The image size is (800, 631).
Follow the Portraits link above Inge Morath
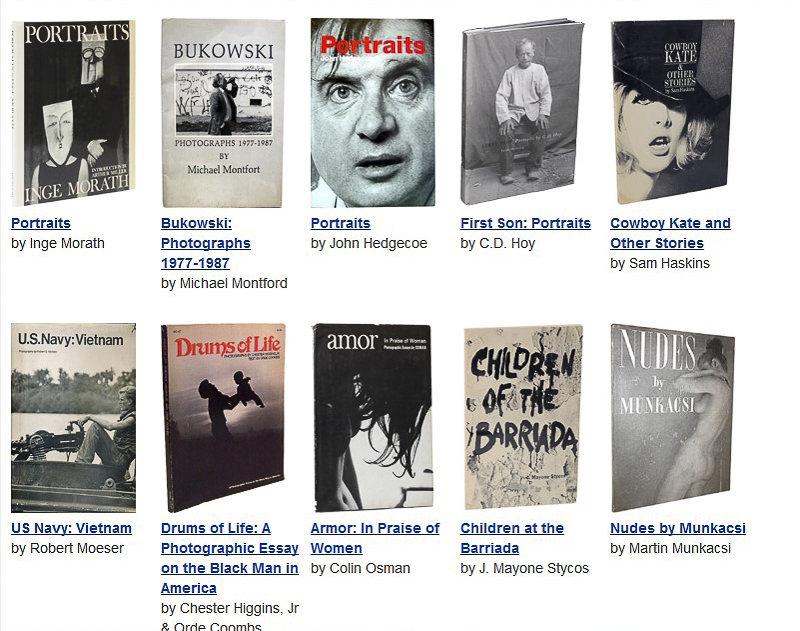[41, 223]
